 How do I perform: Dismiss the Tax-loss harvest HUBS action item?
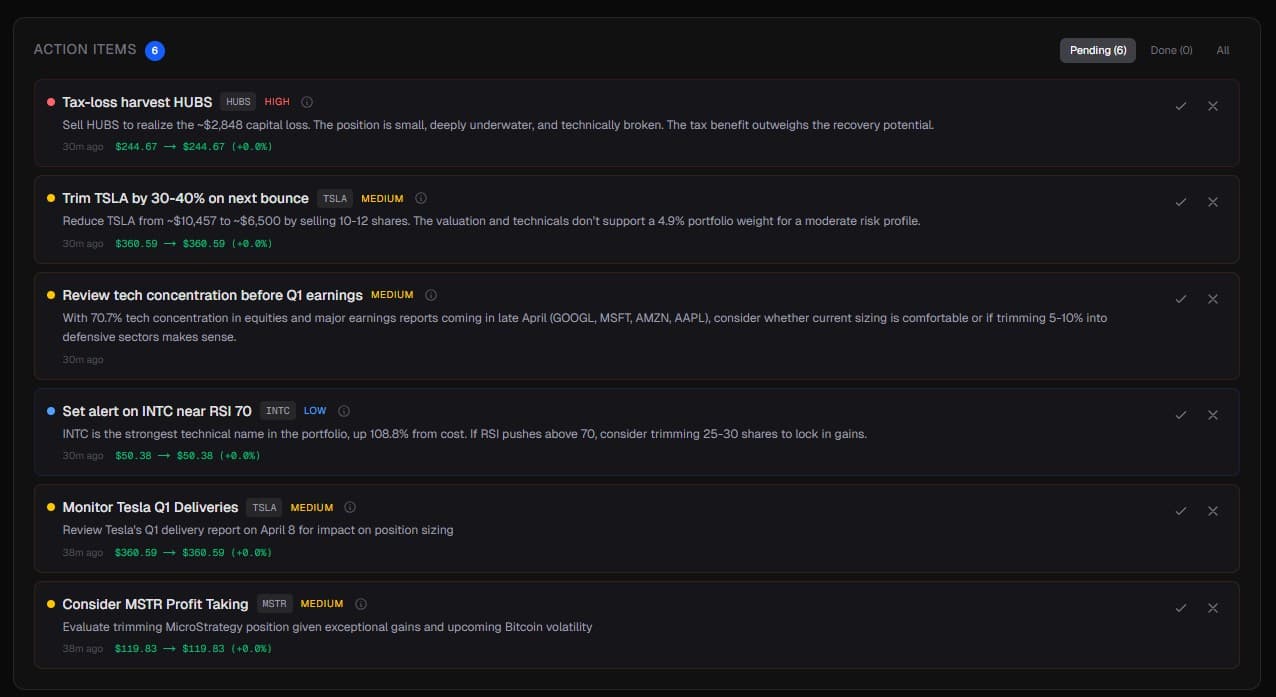click(1213, 105)
